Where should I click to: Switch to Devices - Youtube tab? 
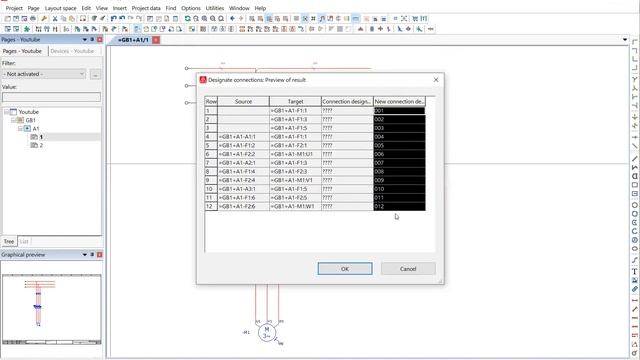click(x=72, y=51)
